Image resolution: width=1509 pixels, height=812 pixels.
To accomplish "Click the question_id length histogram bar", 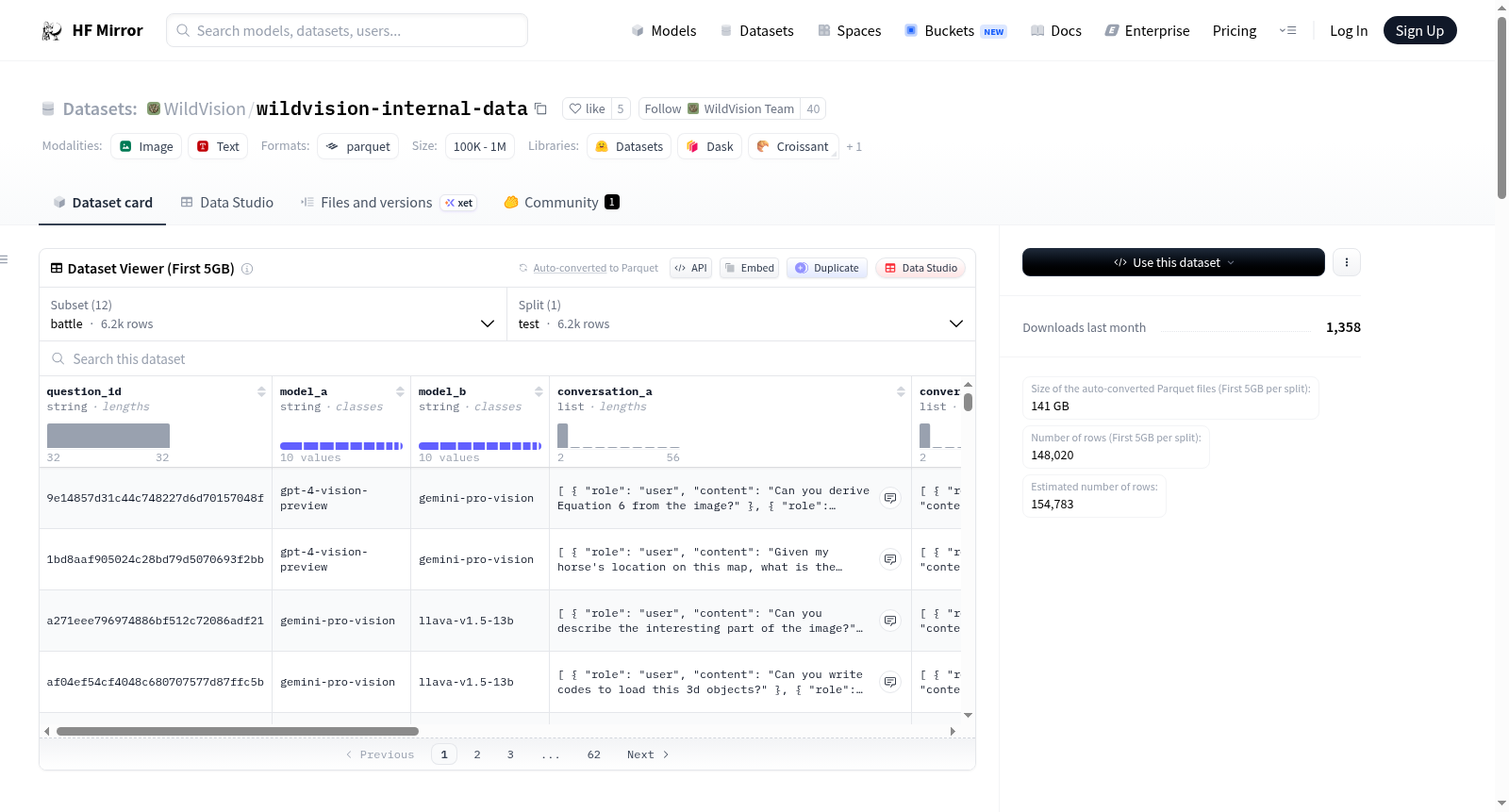I will 108,436.
